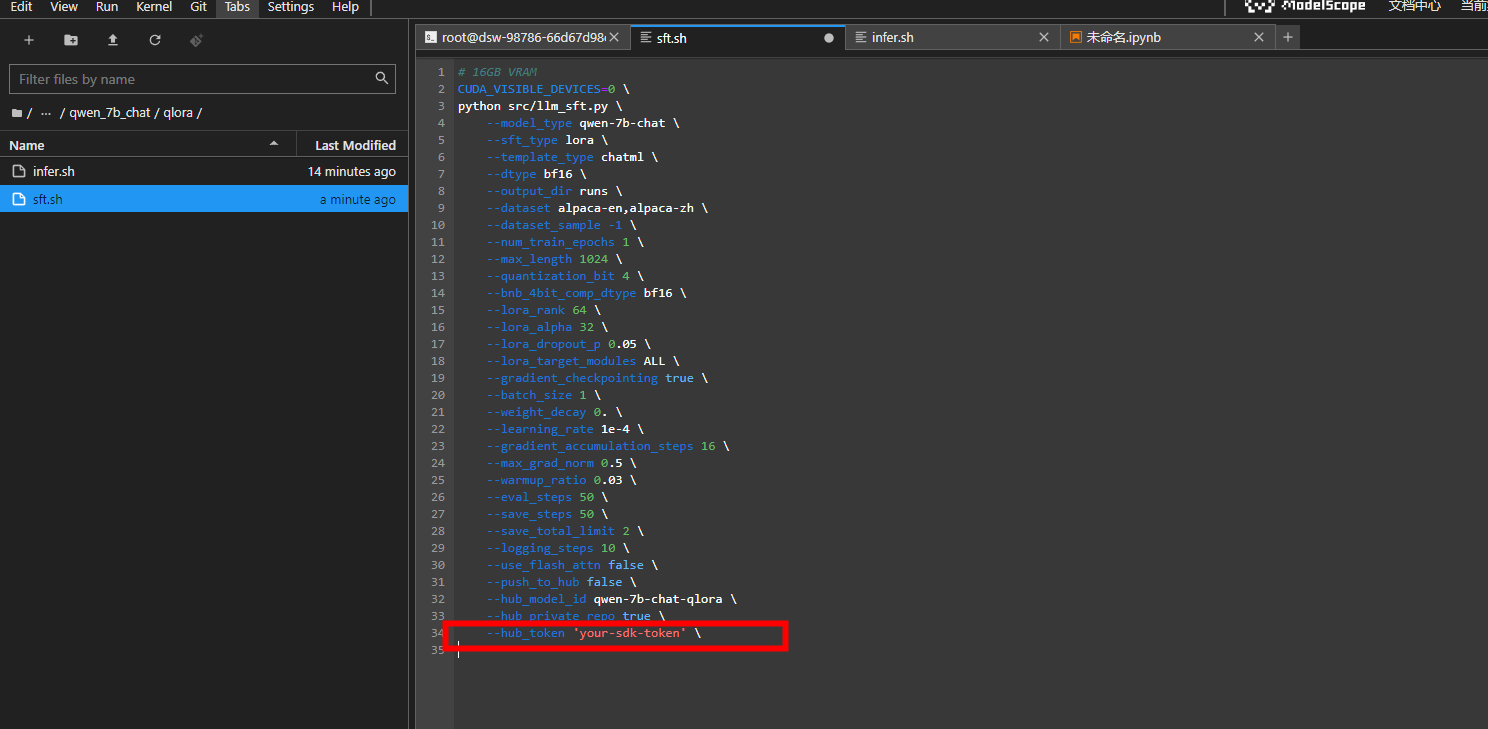Click the 'CUDA_VISIBLE_DEVICES=0' line
This screenshot has height=729, width=1488.
click(x=544, y=89)
